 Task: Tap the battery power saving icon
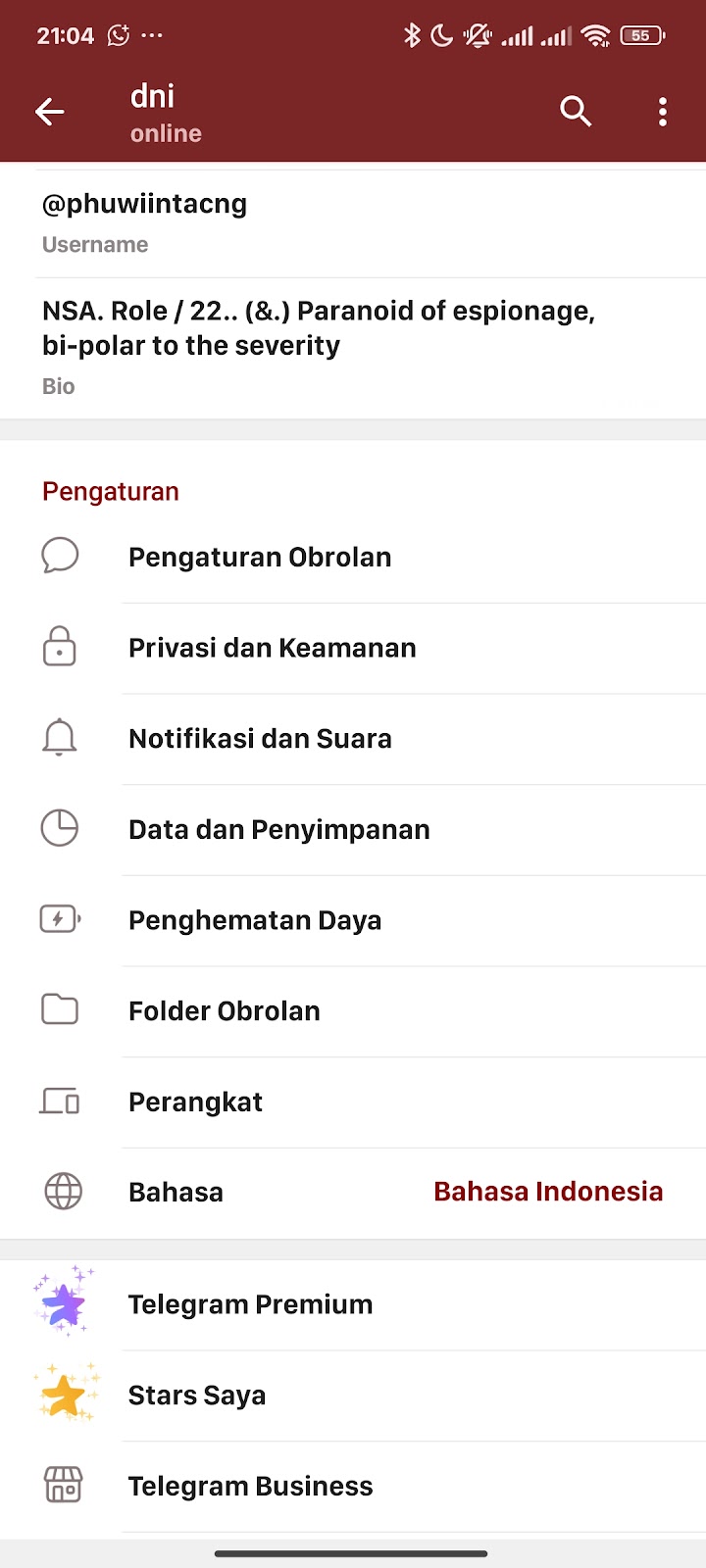coord(60,919)
